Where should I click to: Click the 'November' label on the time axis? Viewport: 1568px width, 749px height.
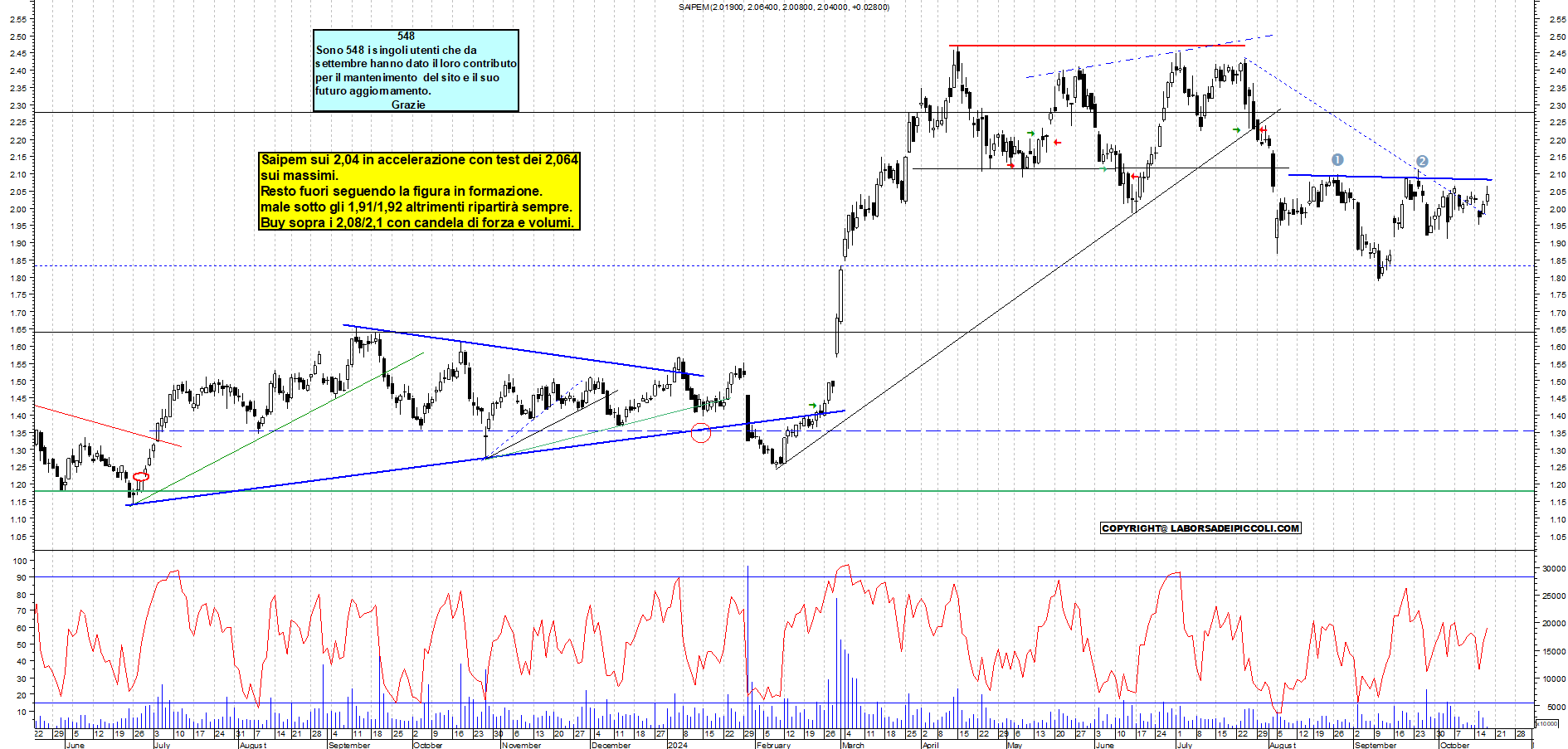click(522, 745)
